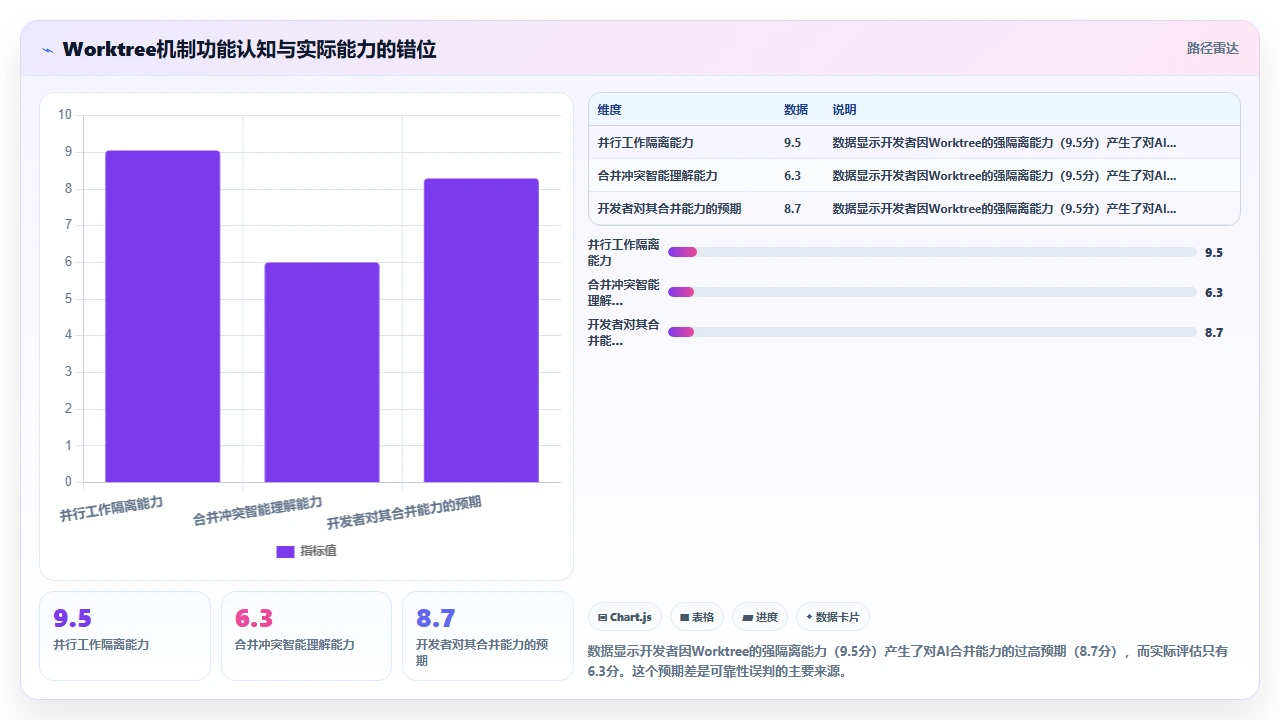This screenshot has height=720, width=1280.
Task: Select table row 并行工作隔离能力
Action: pos(914,143)
